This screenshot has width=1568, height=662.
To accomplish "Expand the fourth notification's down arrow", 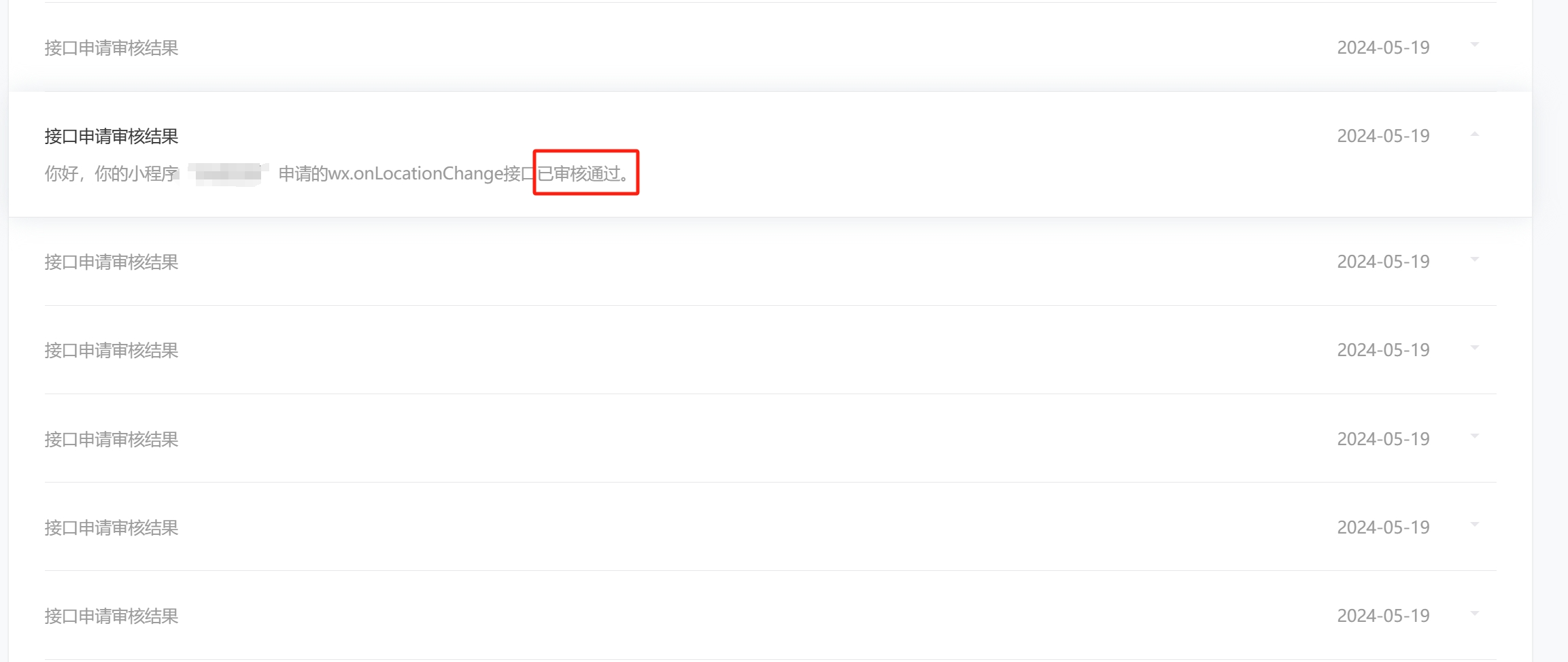I will [1474, 348].
